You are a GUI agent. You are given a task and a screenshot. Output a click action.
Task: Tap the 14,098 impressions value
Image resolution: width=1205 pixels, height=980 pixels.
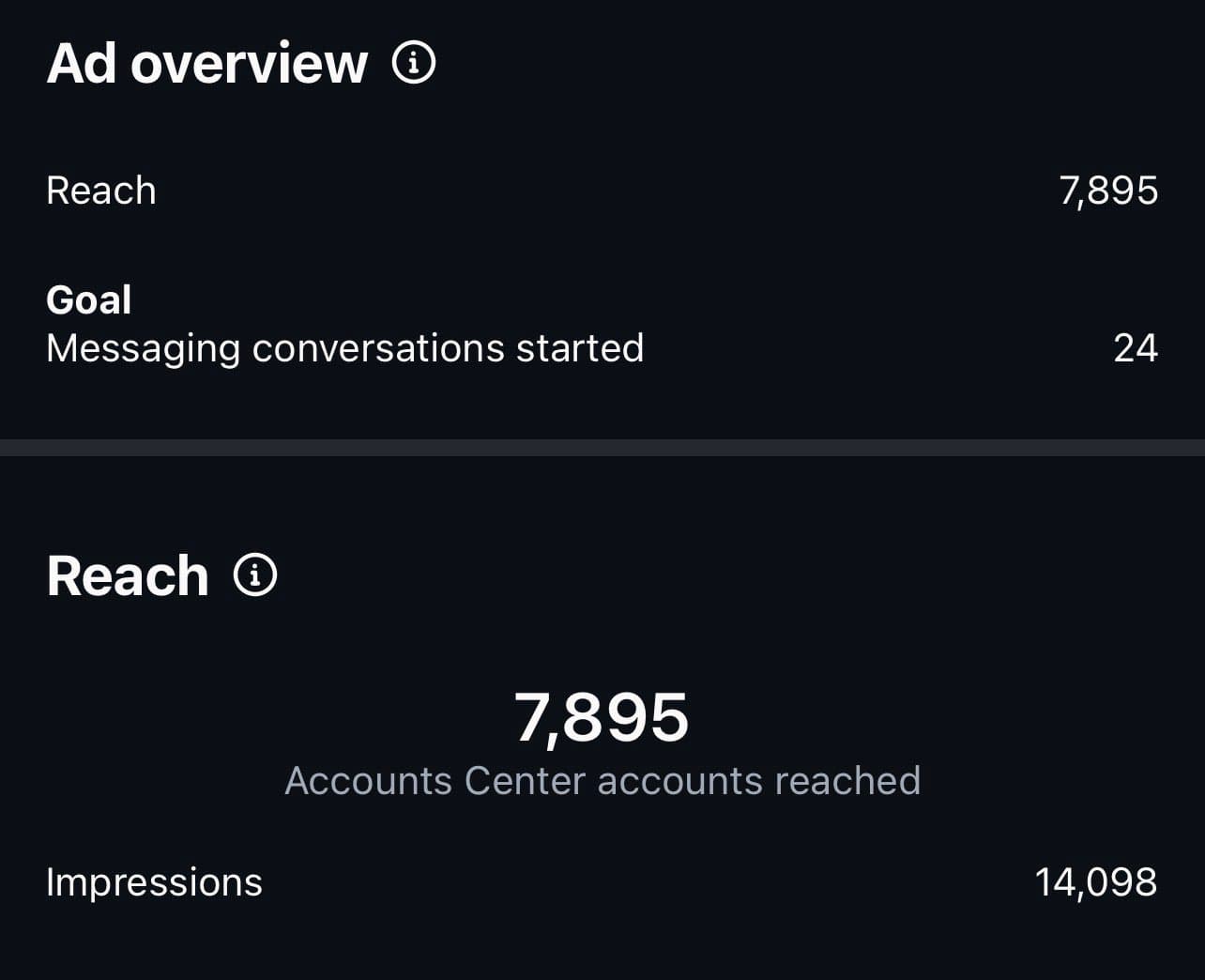click(1096, 882)
